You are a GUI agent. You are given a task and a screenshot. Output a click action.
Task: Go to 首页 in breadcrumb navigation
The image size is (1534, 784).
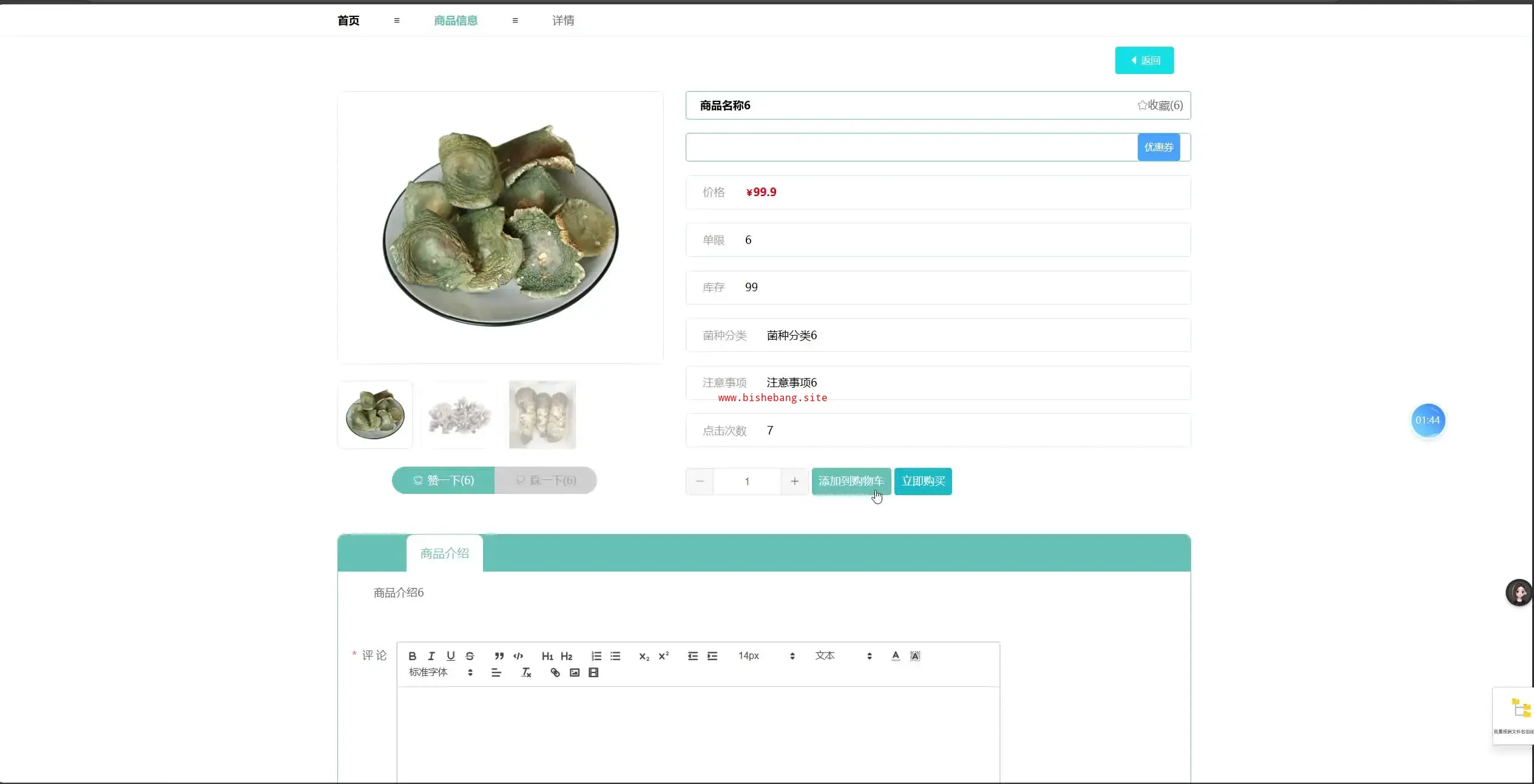pos(348,21)
